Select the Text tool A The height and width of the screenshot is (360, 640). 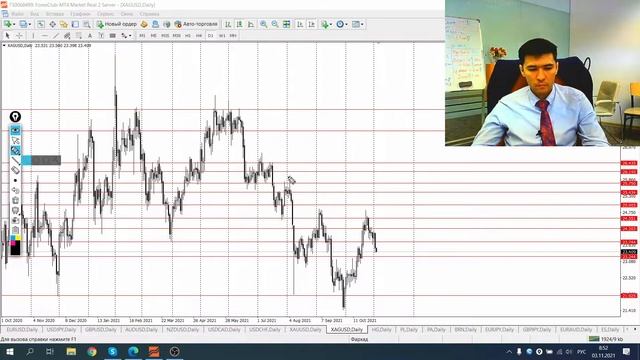90,36
